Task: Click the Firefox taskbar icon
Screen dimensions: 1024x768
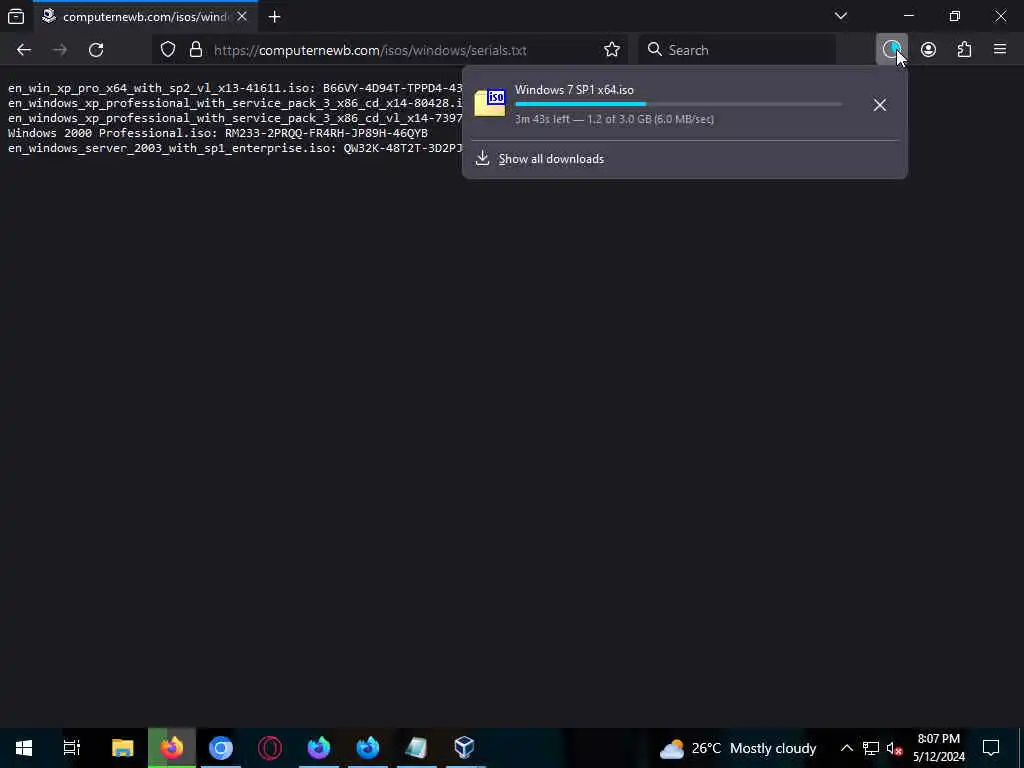Action: click(x=172, y=748)
